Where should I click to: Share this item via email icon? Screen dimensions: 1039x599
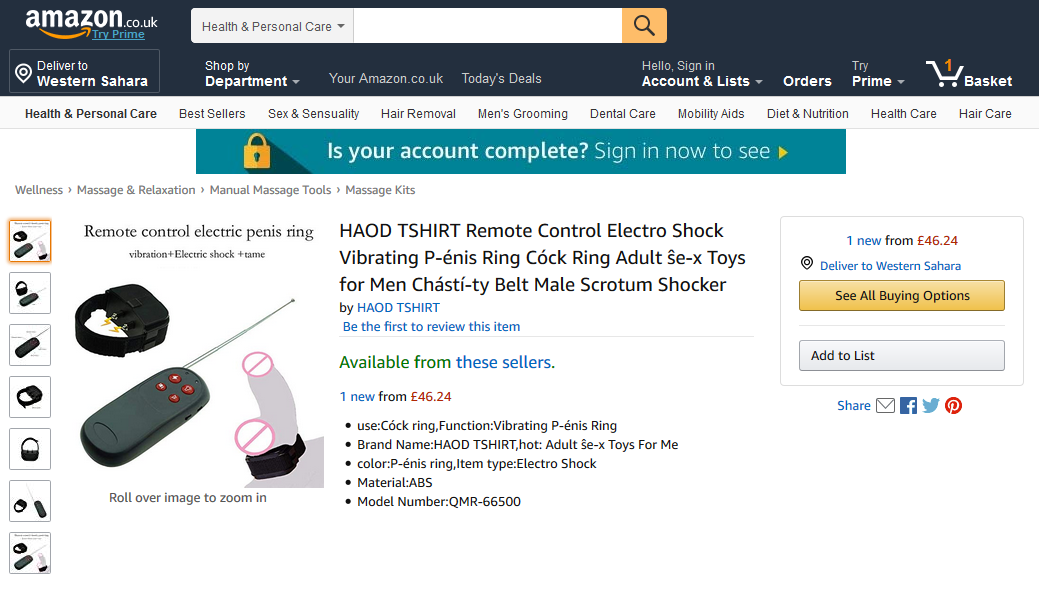[885, 405]
